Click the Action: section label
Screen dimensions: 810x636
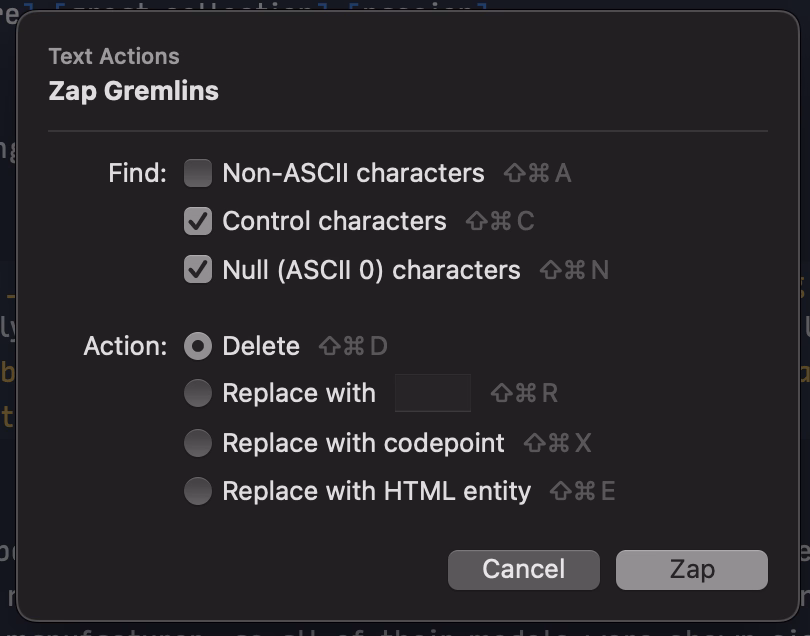click(125, 346)
